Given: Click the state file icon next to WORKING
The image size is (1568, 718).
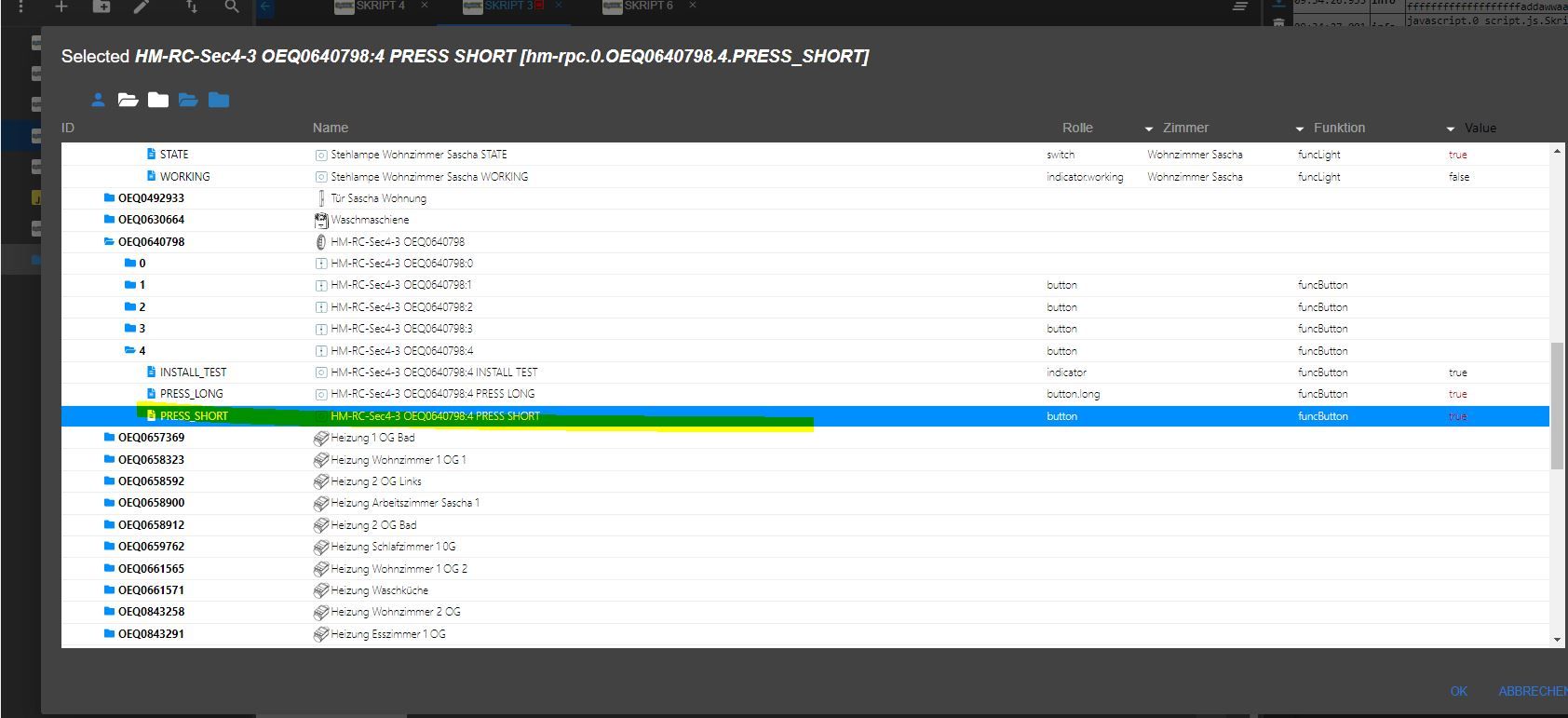Looking at the screenshot, I should point(151,176).
